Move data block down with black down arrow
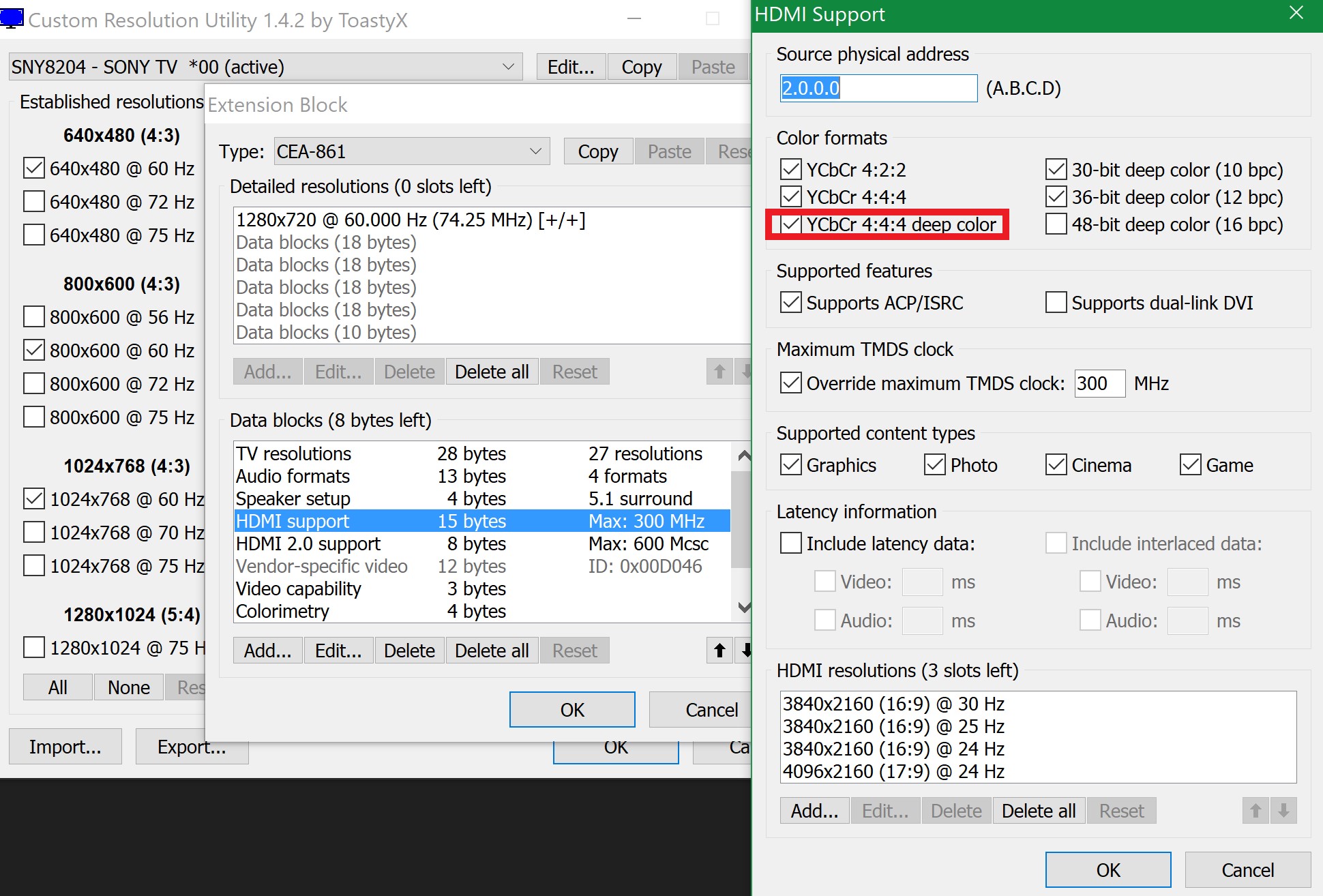The image size is (1323, 896). coord(745,651)
